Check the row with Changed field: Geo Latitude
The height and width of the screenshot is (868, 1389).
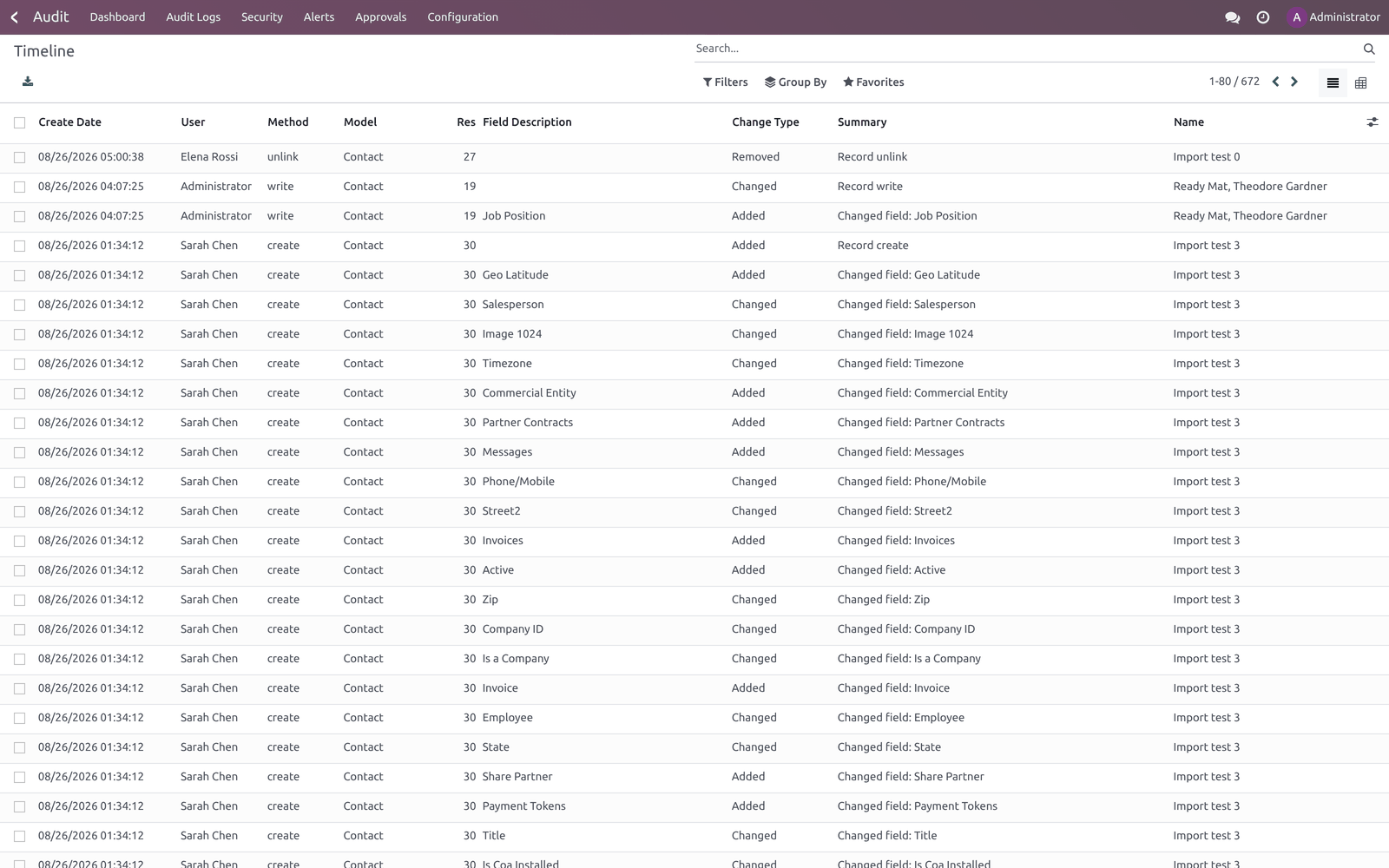point(19,275)
